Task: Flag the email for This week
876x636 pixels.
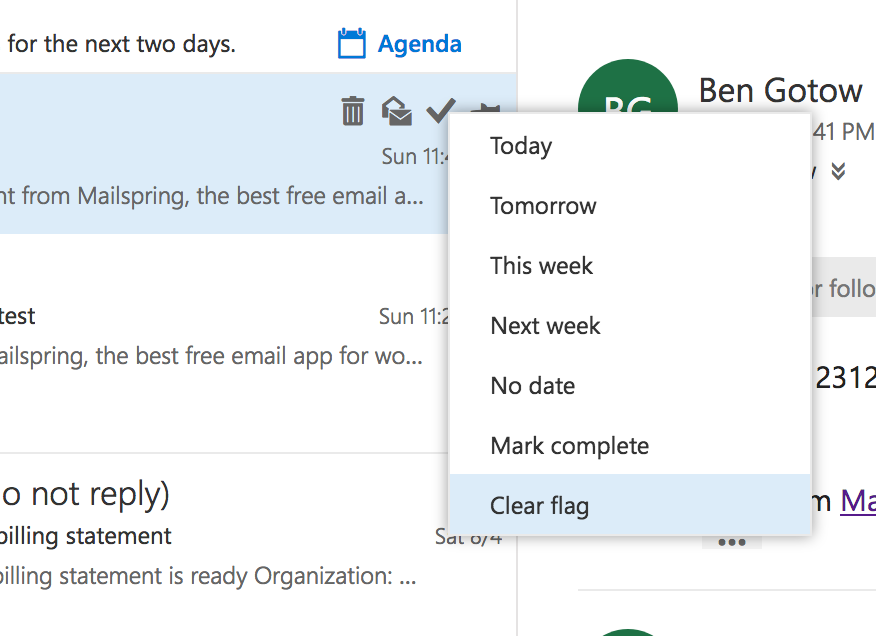Action: pos(541,266)
